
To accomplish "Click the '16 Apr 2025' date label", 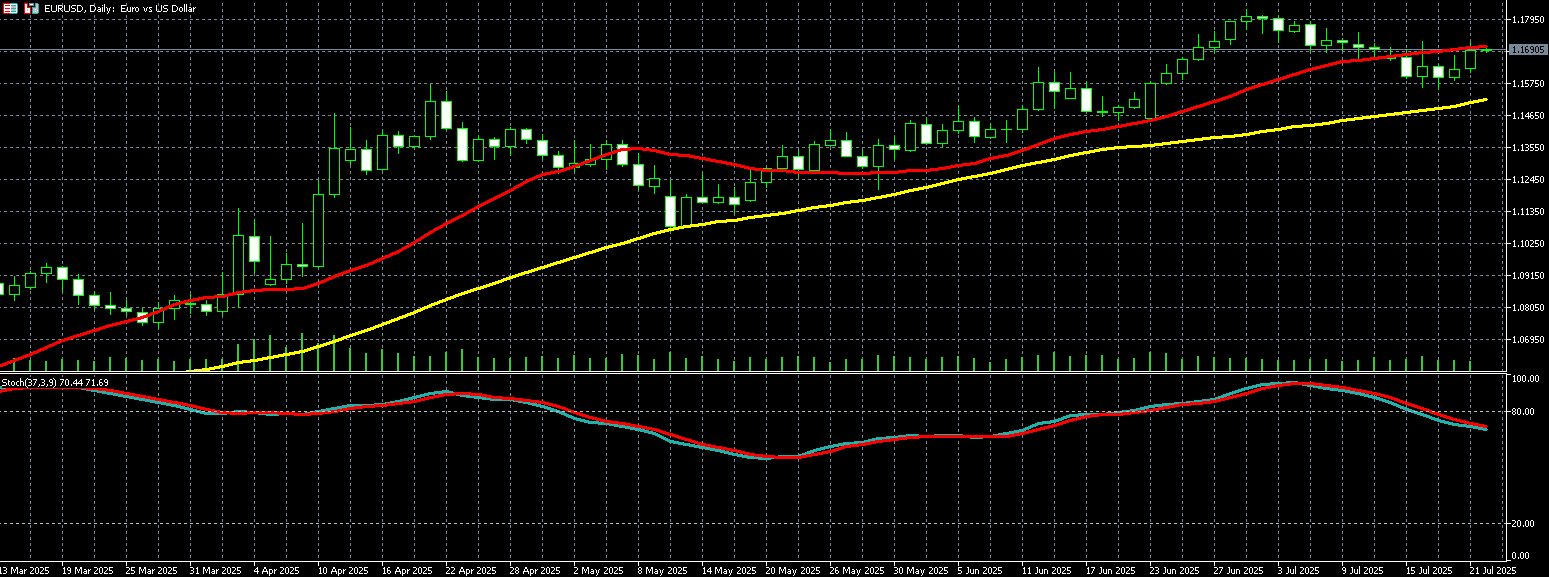I will [x=408, y=570].
